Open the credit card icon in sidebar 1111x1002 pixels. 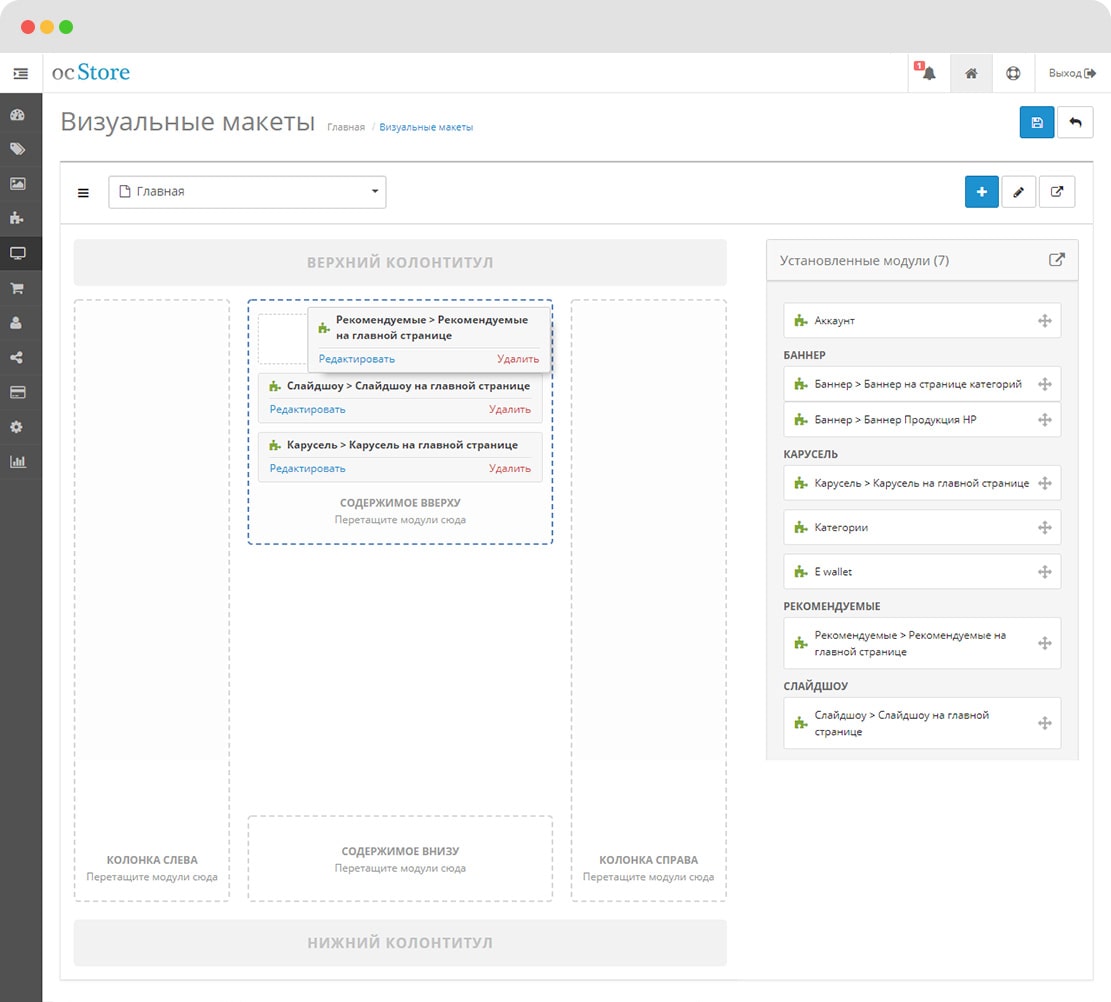(x=18, y=392)
